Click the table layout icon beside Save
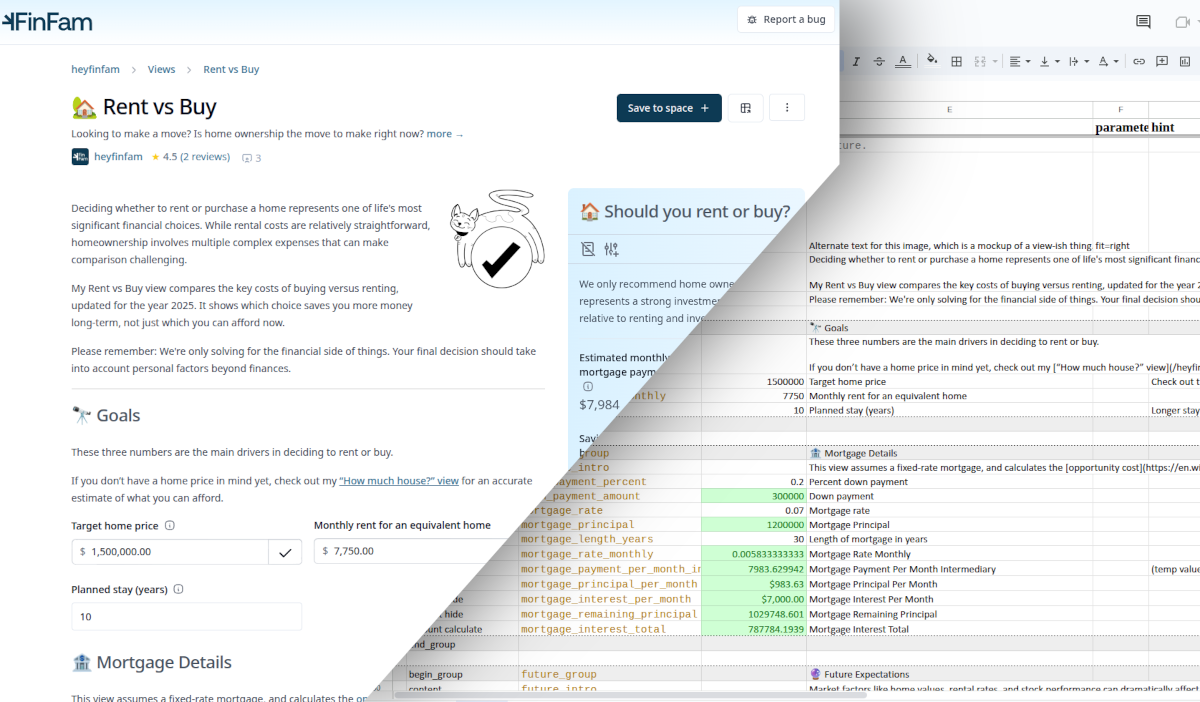Viewport: 1200px width, 702px height. pyautogui.click(x=746, y=108)
